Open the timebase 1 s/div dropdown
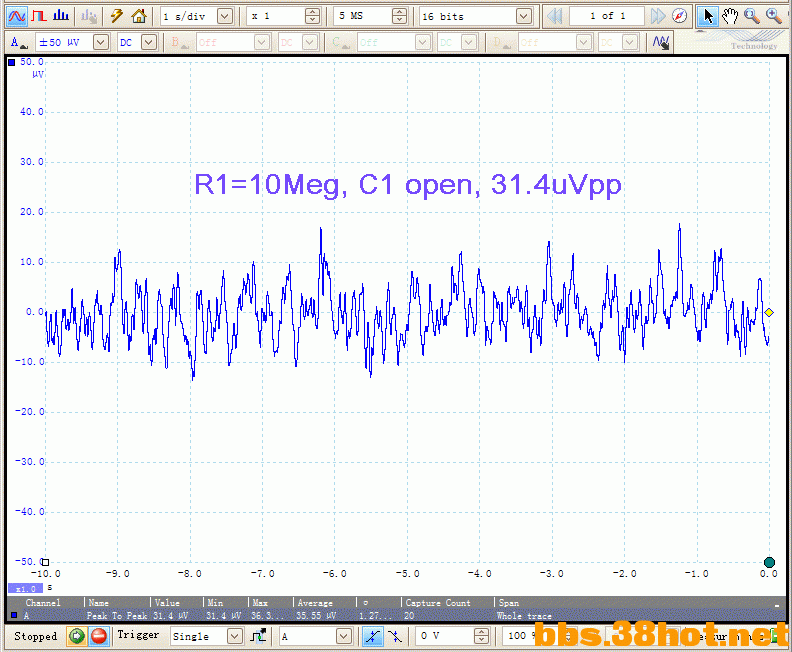Viewport: 792px width, 652px height. pyautogui.click(x=225, y=17)
